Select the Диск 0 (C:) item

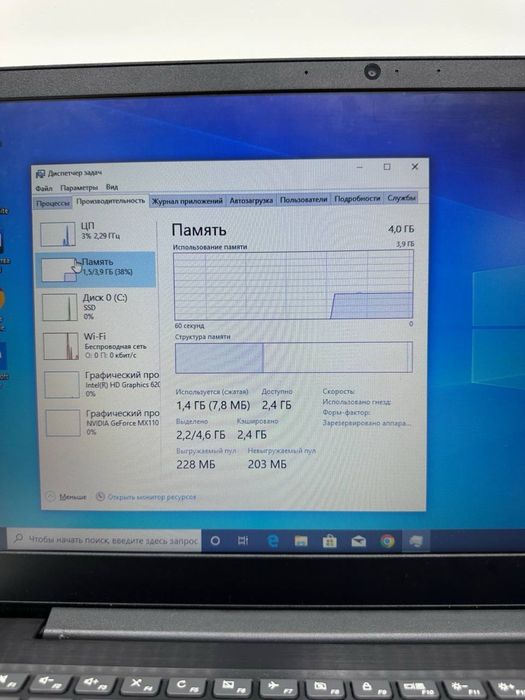(x=98, y=306)
